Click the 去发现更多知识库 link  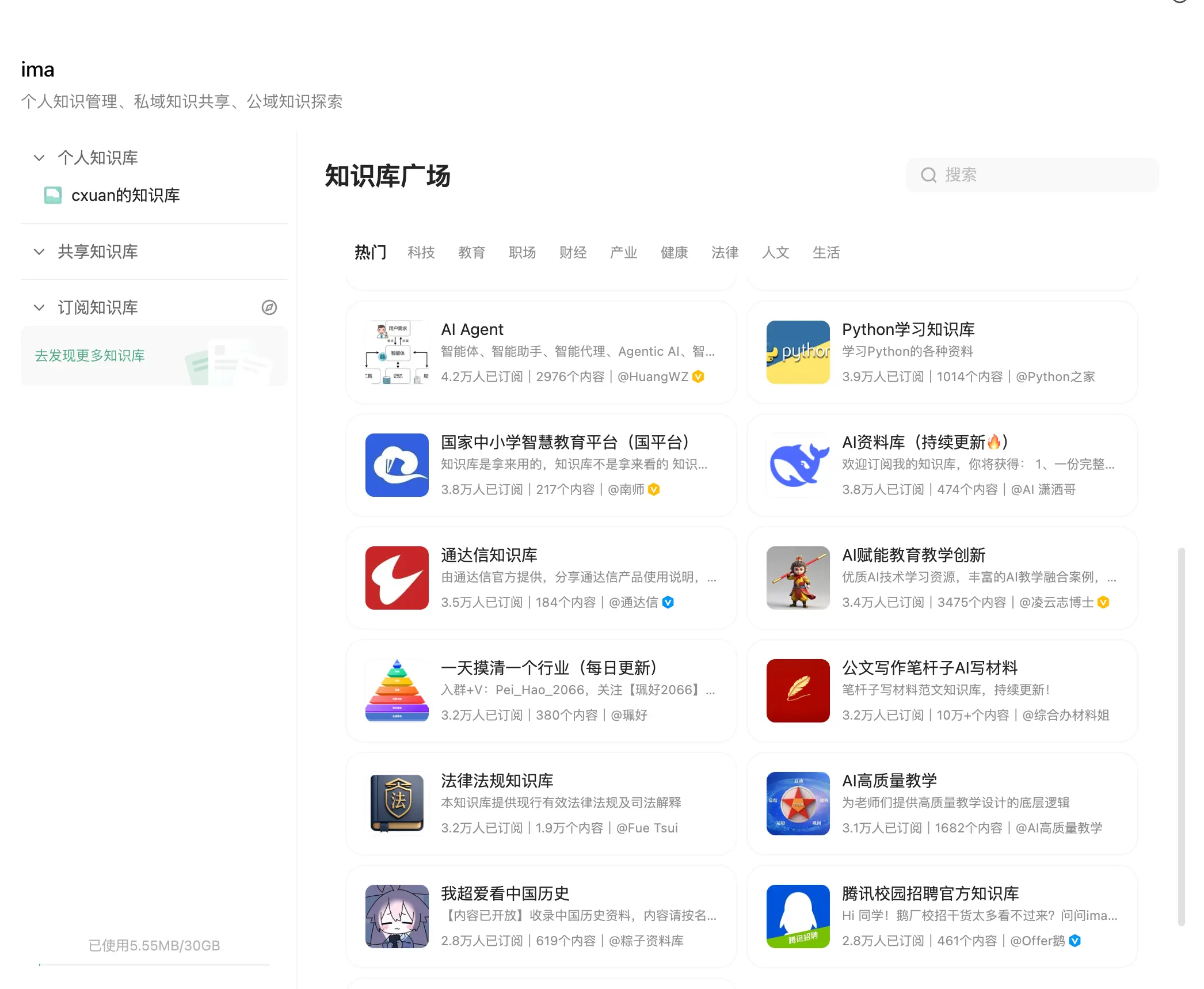tap(90, 356)
